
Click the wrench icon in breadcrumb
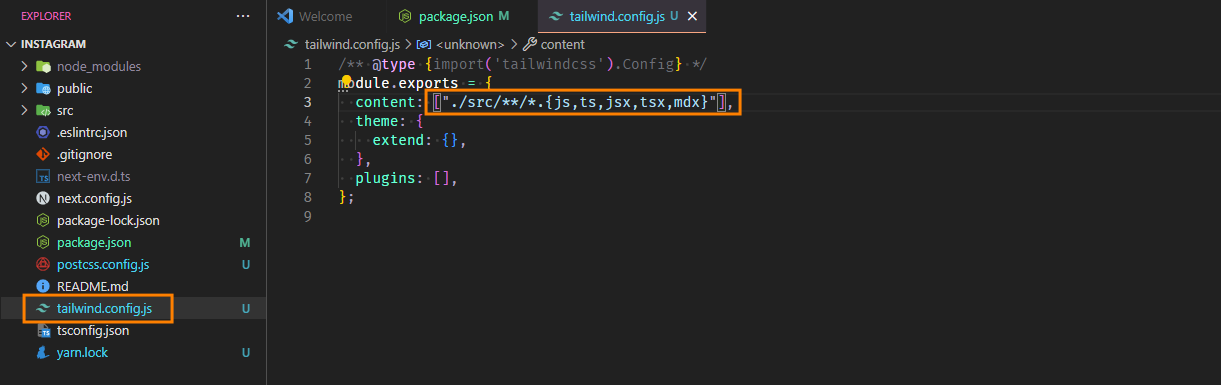[x=531, y=44]
